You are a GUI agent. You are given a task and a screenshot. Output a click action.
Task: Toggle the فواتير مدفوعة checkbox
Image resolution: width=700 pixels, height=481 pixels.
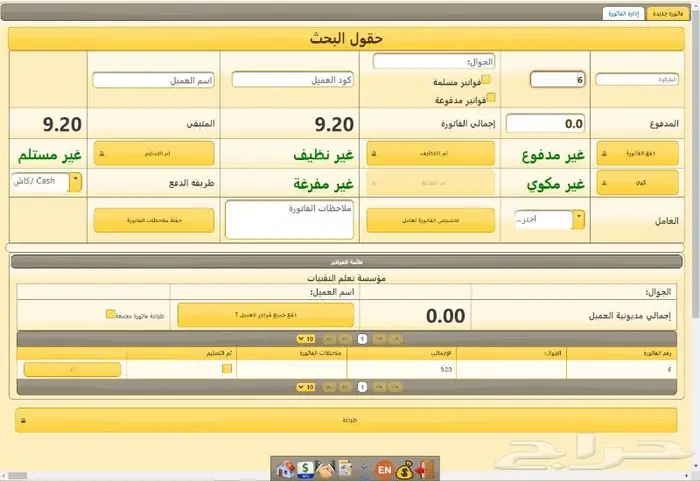[x=491, y=98]
